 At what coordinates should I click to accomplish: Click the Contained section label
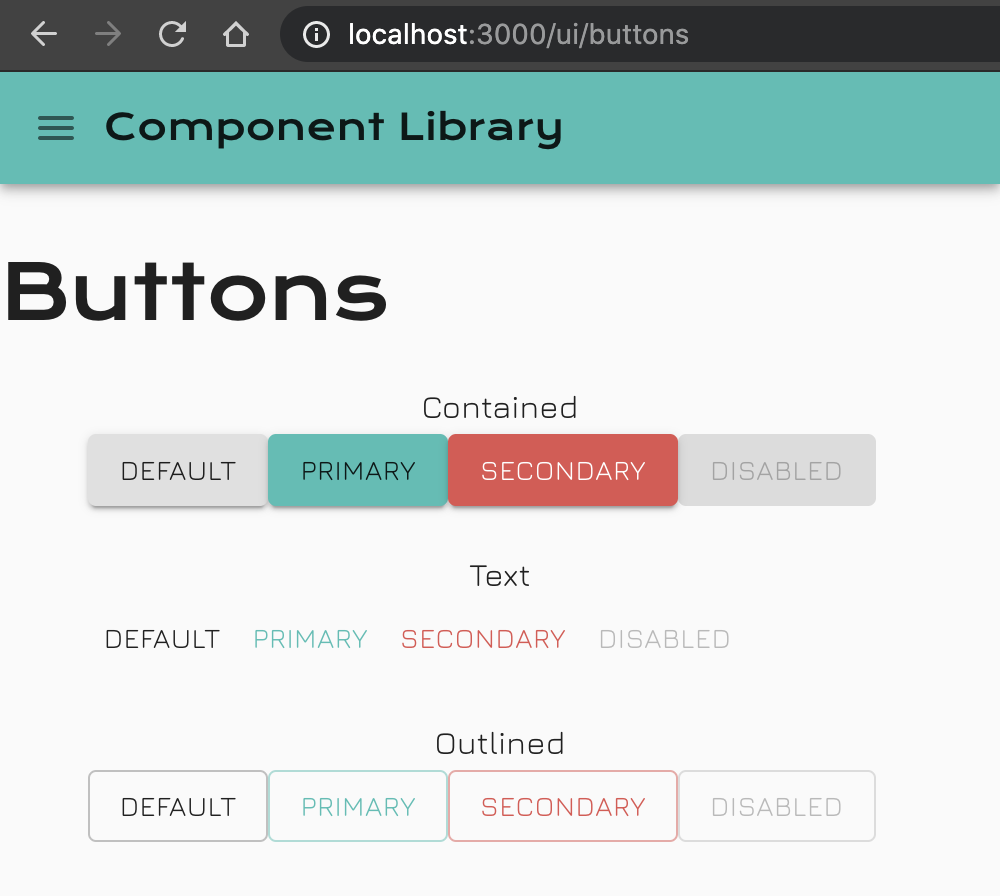[x=500, y=408]
